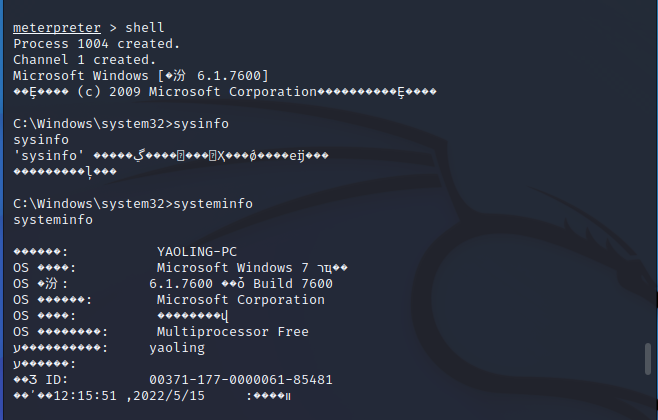Click the 'Microsoft Corporation' manufacturer value

pyautogui.click(x=240, y=300)
